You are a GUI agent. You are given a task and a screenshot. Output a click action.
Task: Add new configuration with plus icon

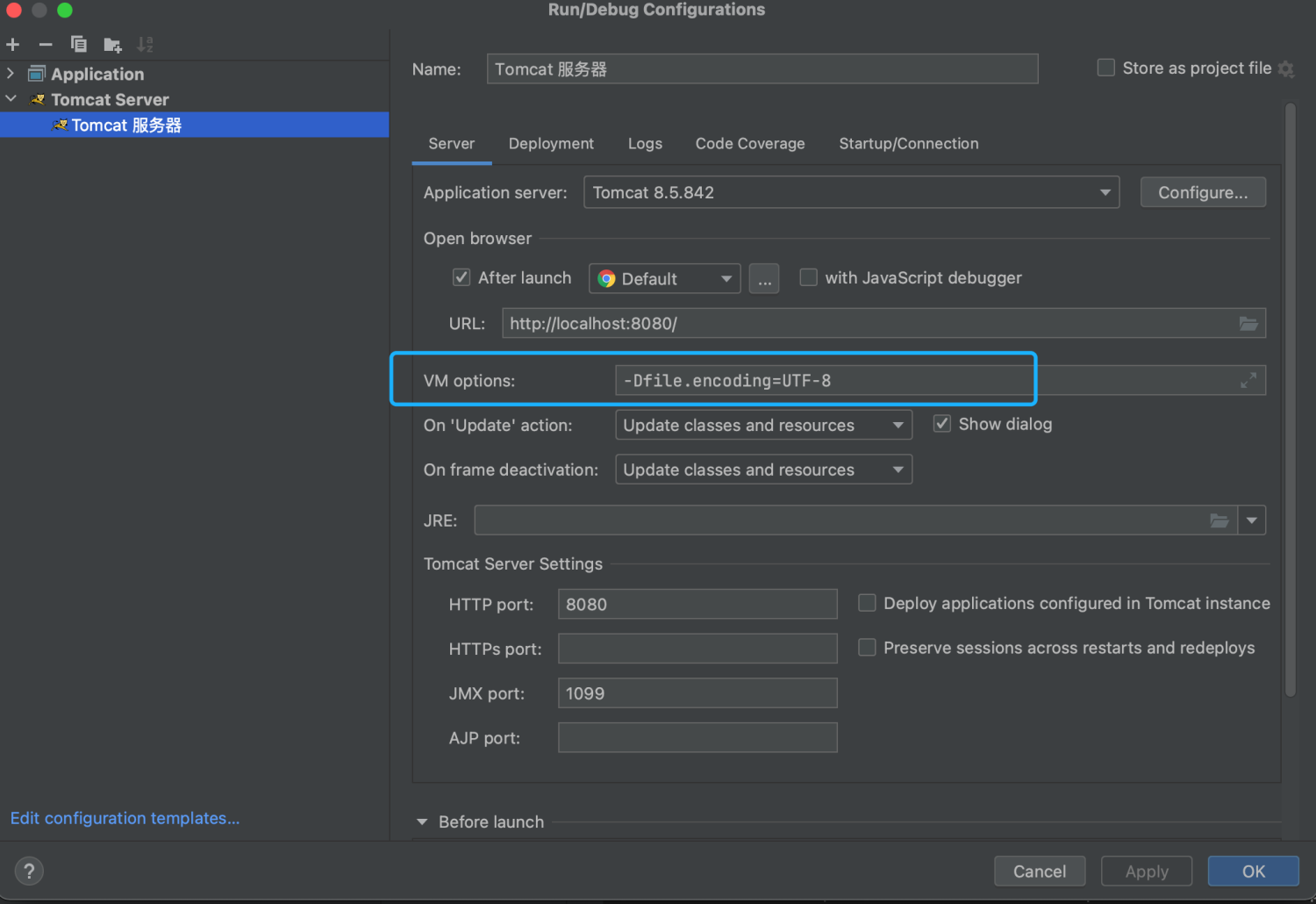(13, 44)
